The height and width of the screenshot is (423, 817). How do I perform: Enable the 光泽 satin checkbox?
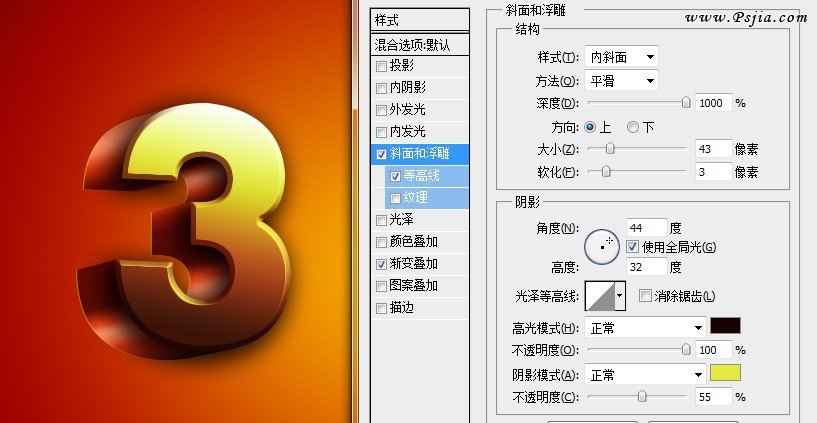click(381, 220)
